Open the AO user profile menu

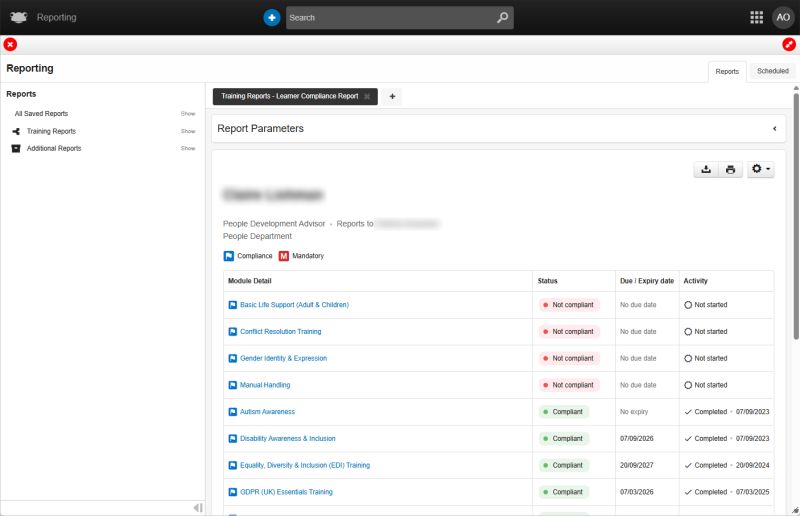click(x=783, y=17)
